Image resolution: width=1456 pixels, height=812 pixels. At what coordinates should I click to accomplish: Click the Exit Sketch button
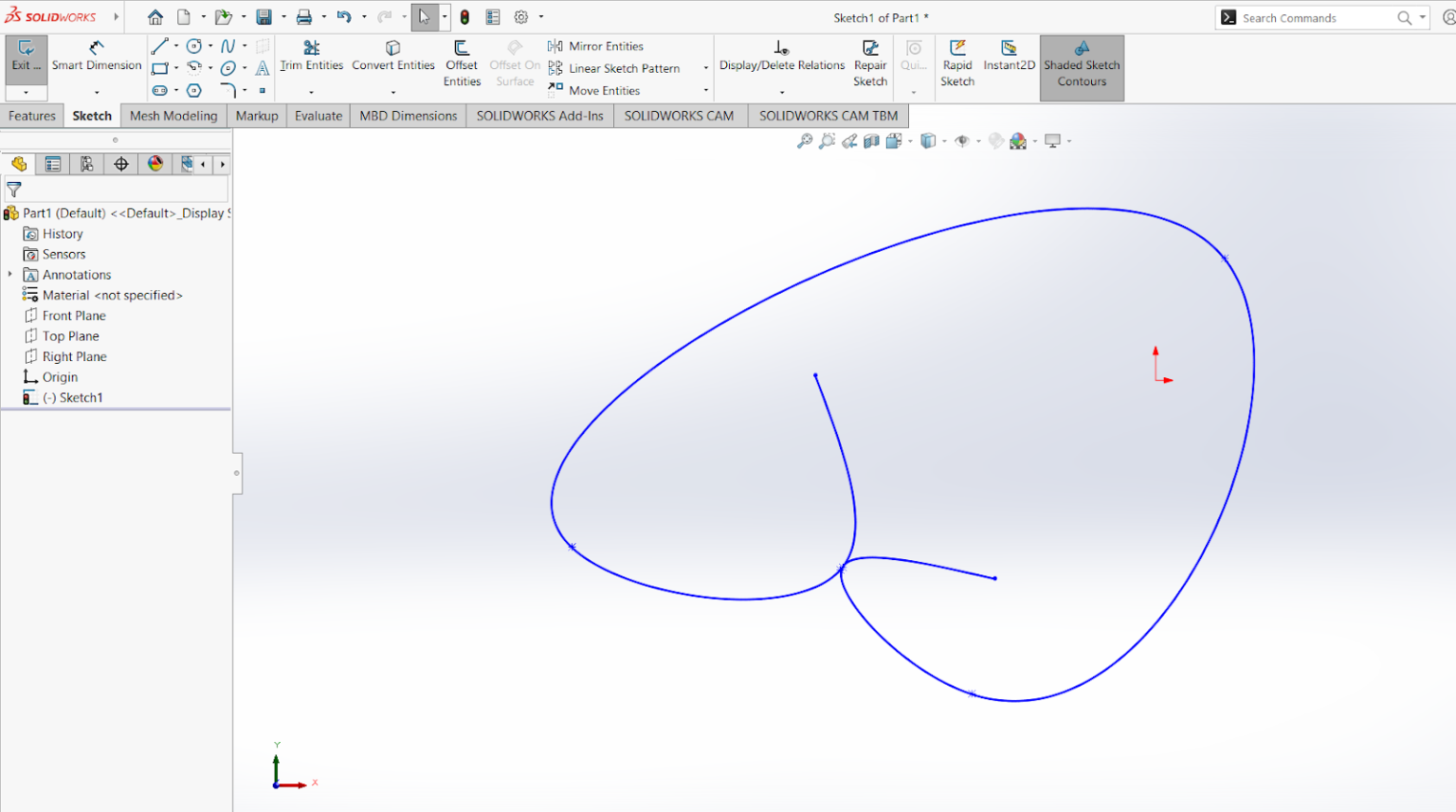(26, 57)
